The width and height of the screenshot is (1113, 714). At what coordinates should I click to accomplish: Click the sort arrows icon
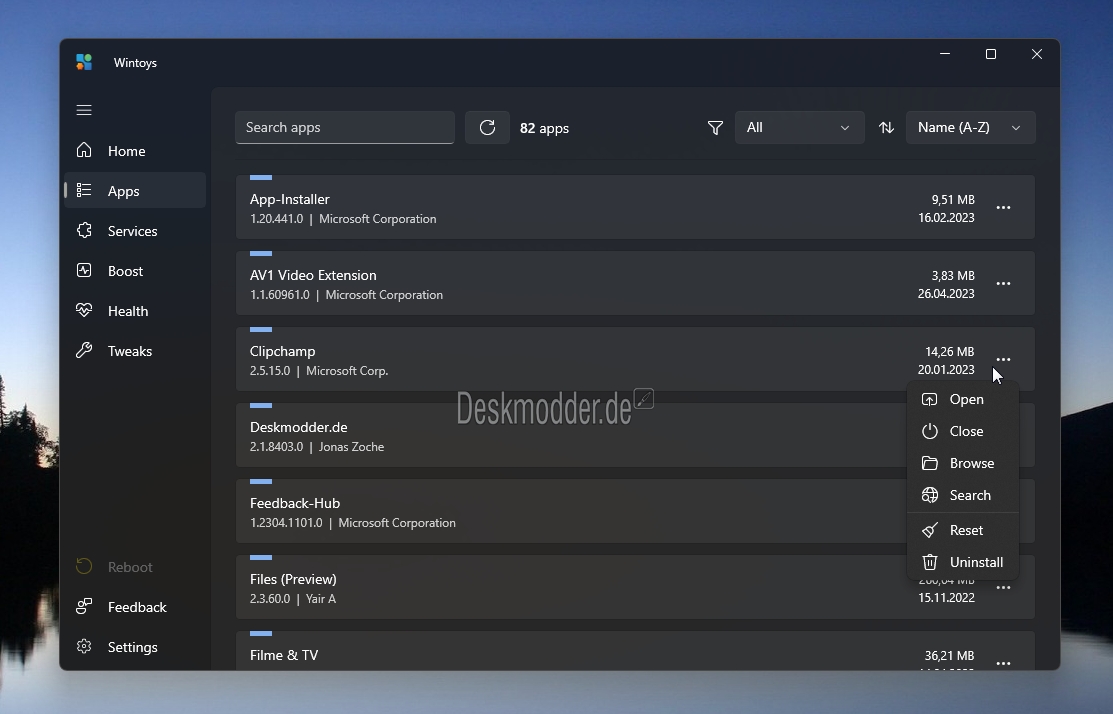pos(887,128)
